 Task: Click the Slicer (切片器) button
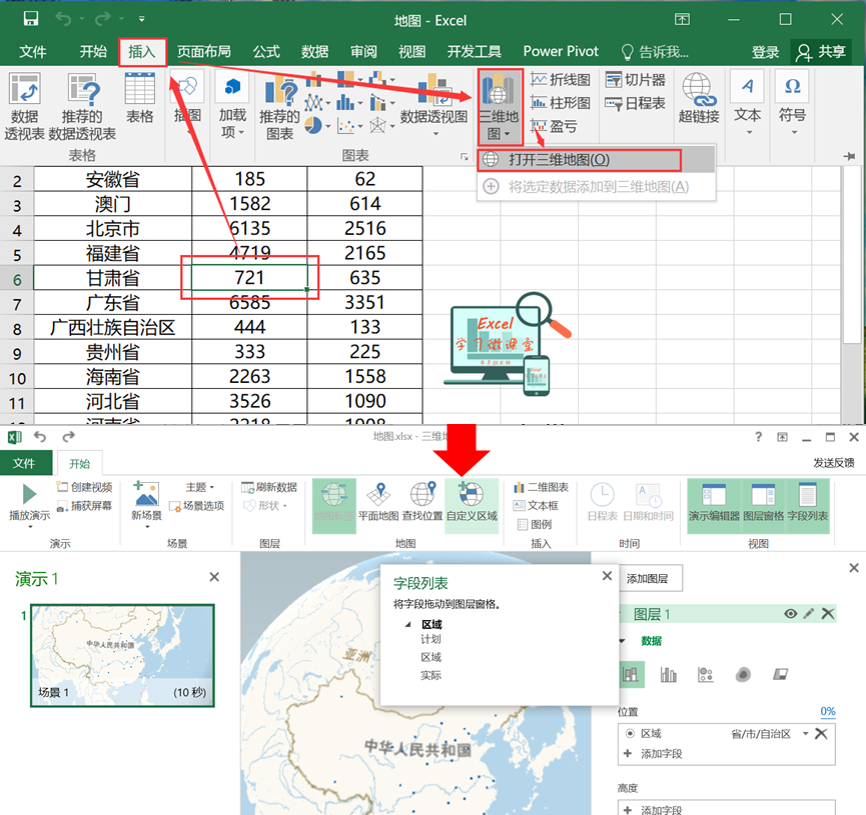pyautogui.click(x=635, y=80)
